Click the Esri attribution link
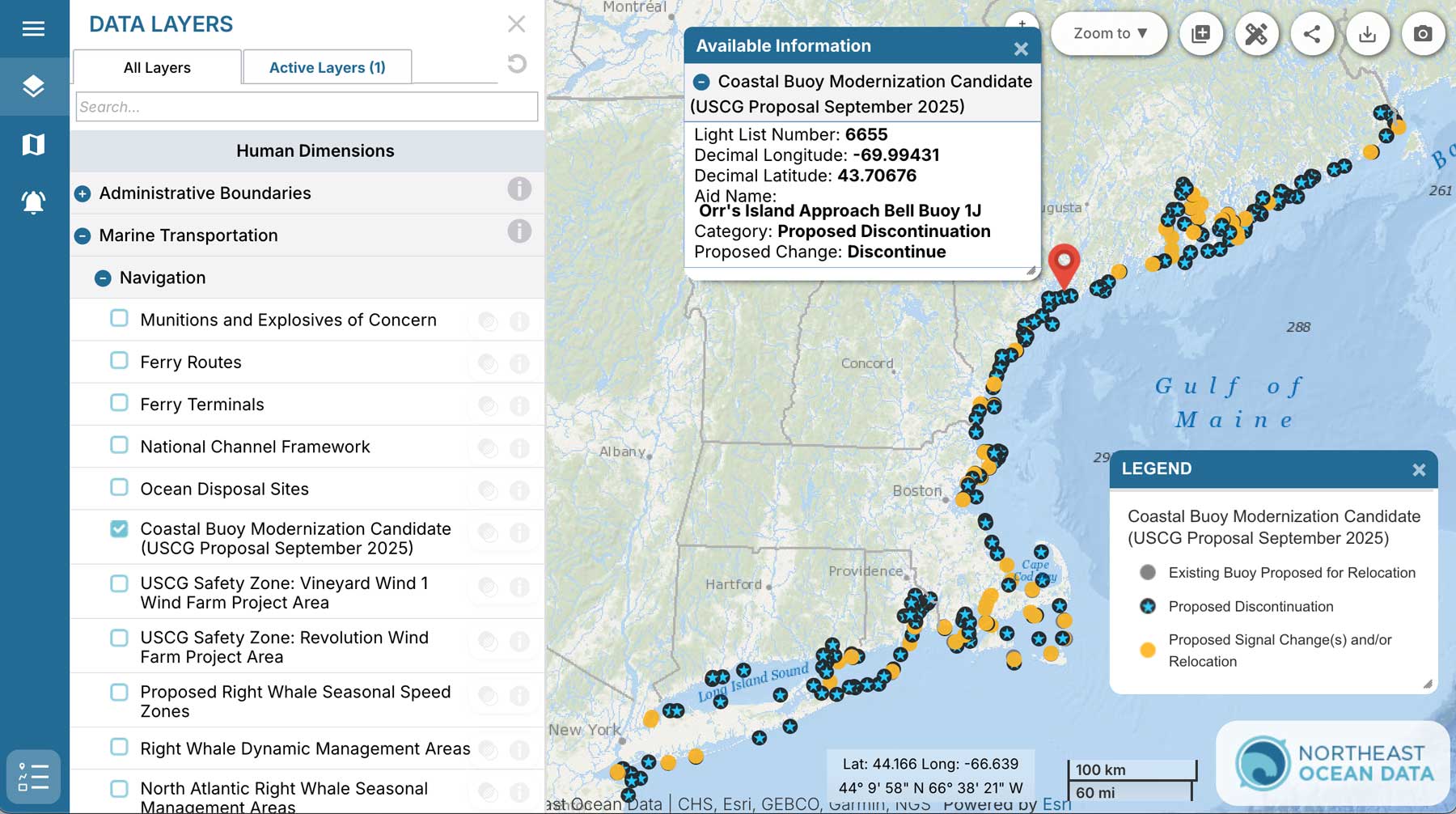The width and height of the screenshot is (1456, 814). (1056, 804)
